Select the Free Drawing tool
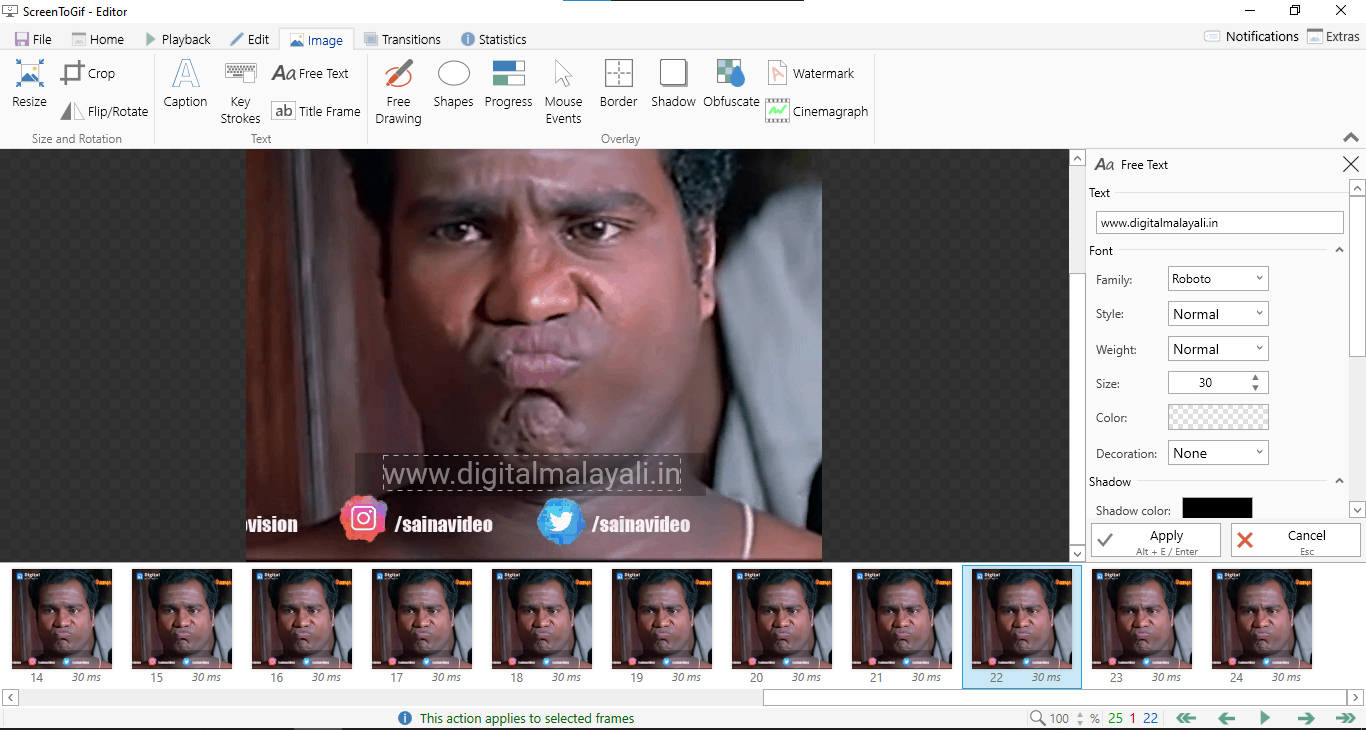1366x730 pixels. [x=398, y=91]
